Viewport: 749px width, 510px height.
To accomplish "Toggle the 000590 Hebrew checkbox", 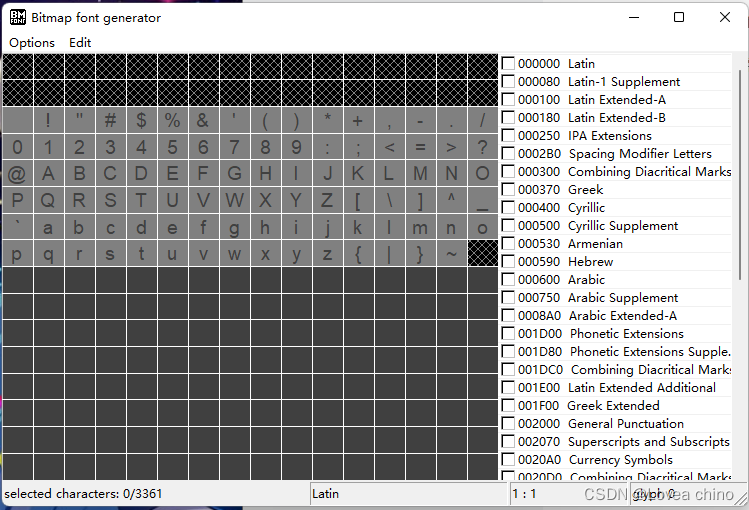I will (508, 262).
